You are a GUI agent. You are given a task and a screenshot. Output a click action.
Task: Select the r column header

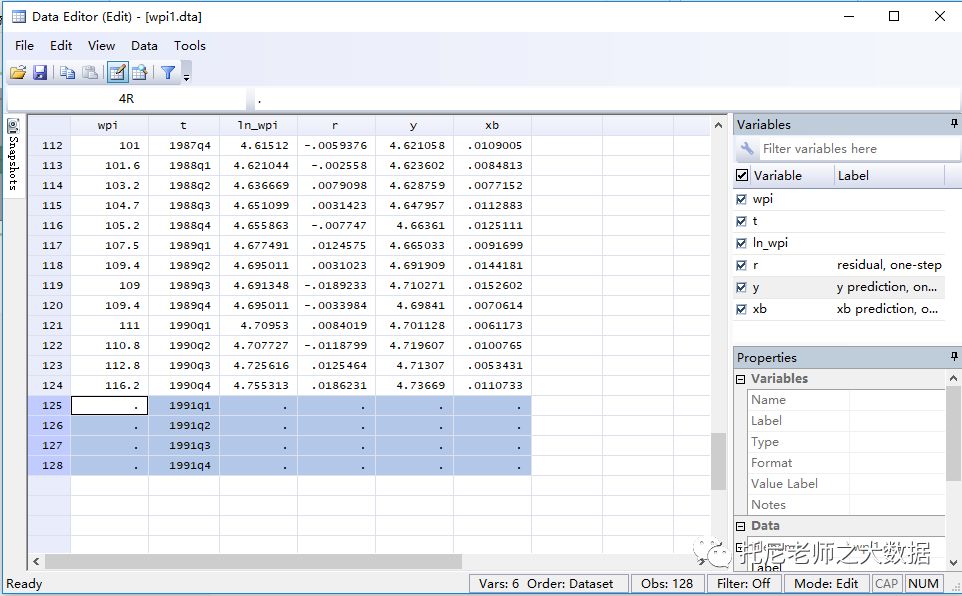click(x=336, y=125)
